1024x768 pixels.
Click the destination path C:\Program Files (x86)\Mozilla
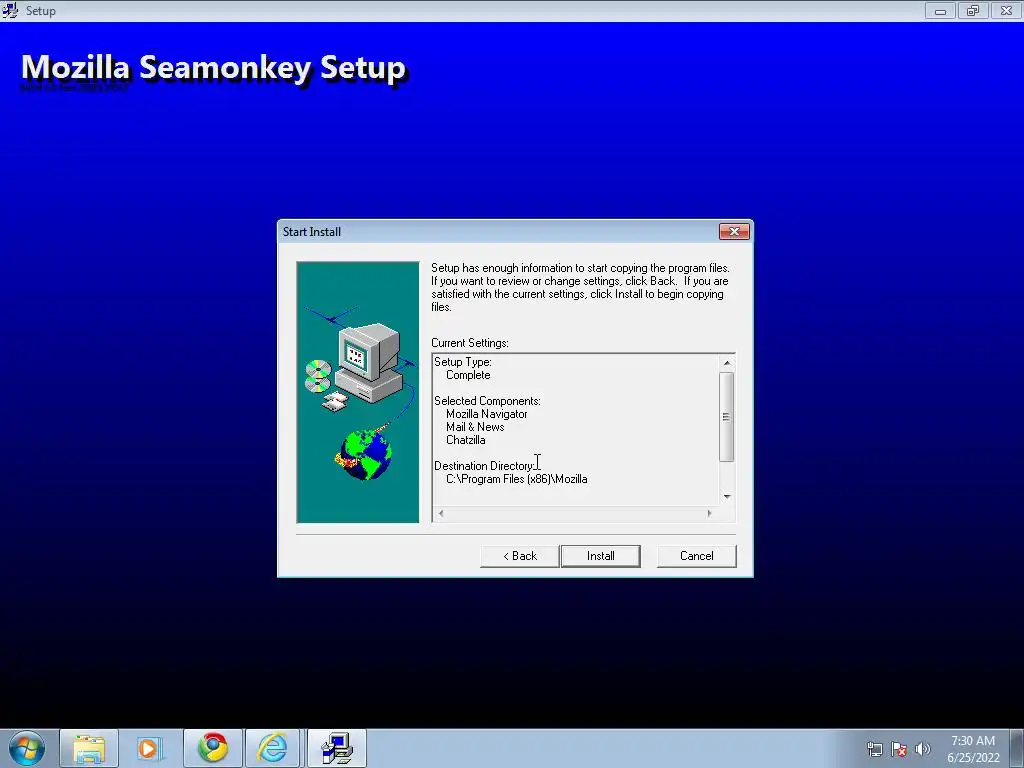517,479
